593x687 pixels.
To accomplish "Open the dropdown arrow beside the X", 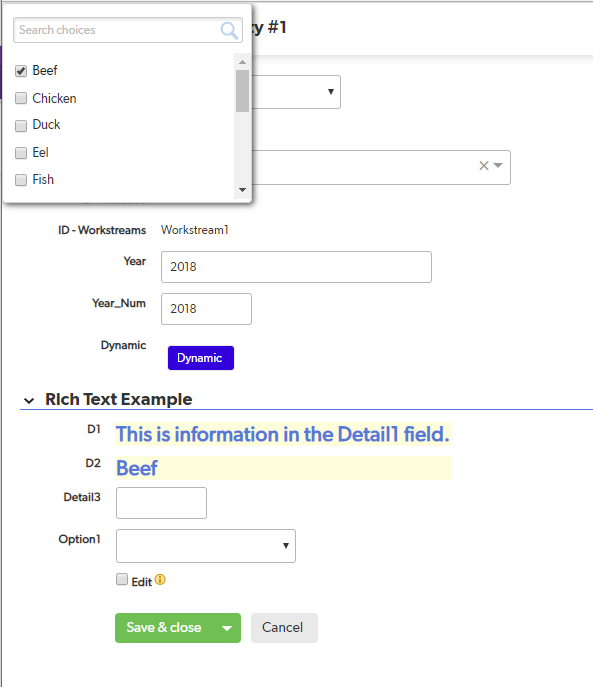I will [498, 166].
